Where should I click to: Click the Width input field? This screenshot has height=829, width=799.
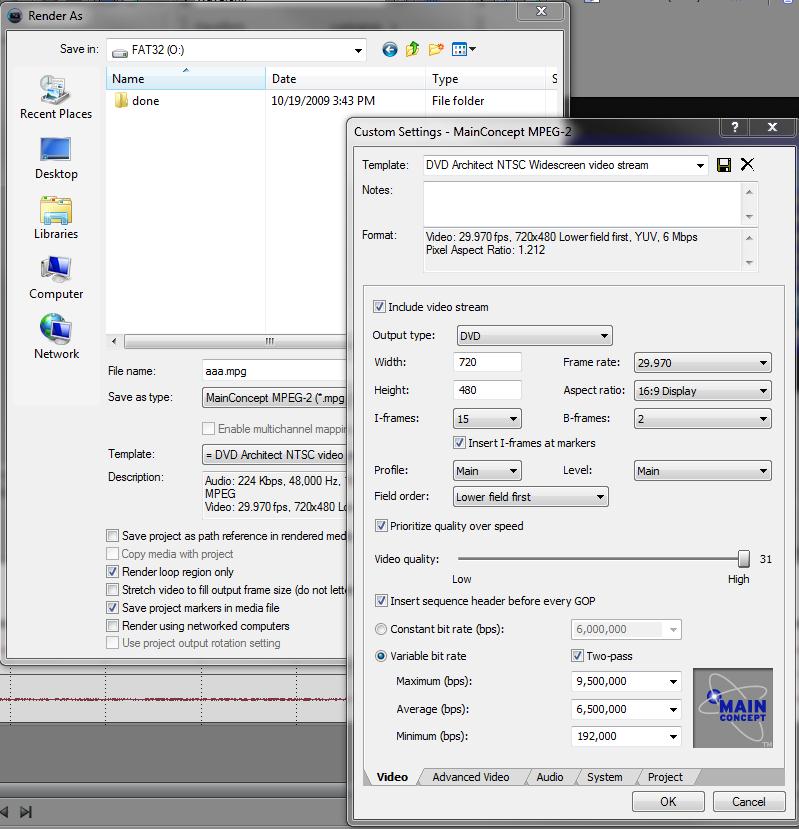click(x=487, y=362)
